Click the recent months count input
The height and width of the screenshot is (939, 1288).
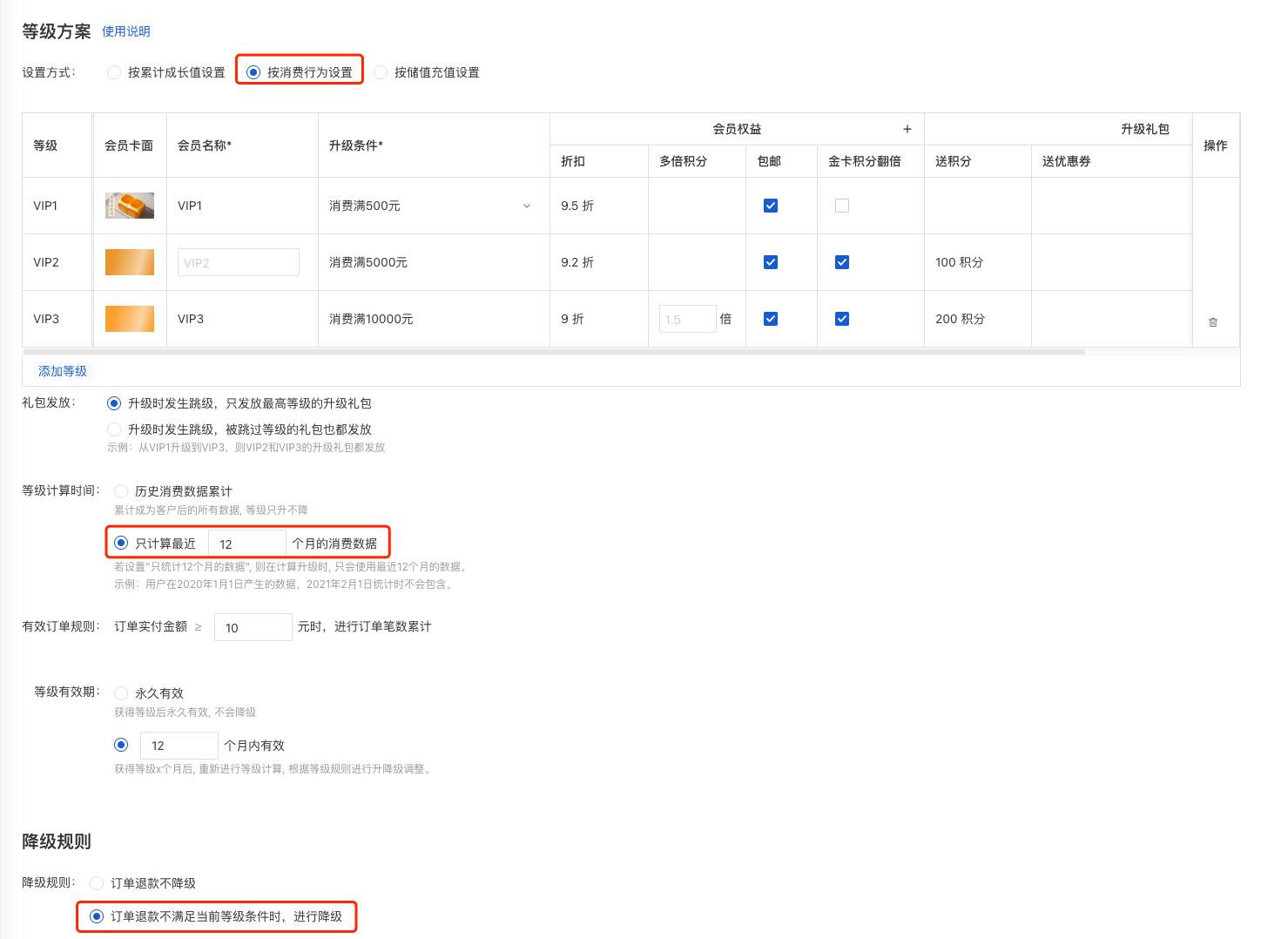point(247,544)
